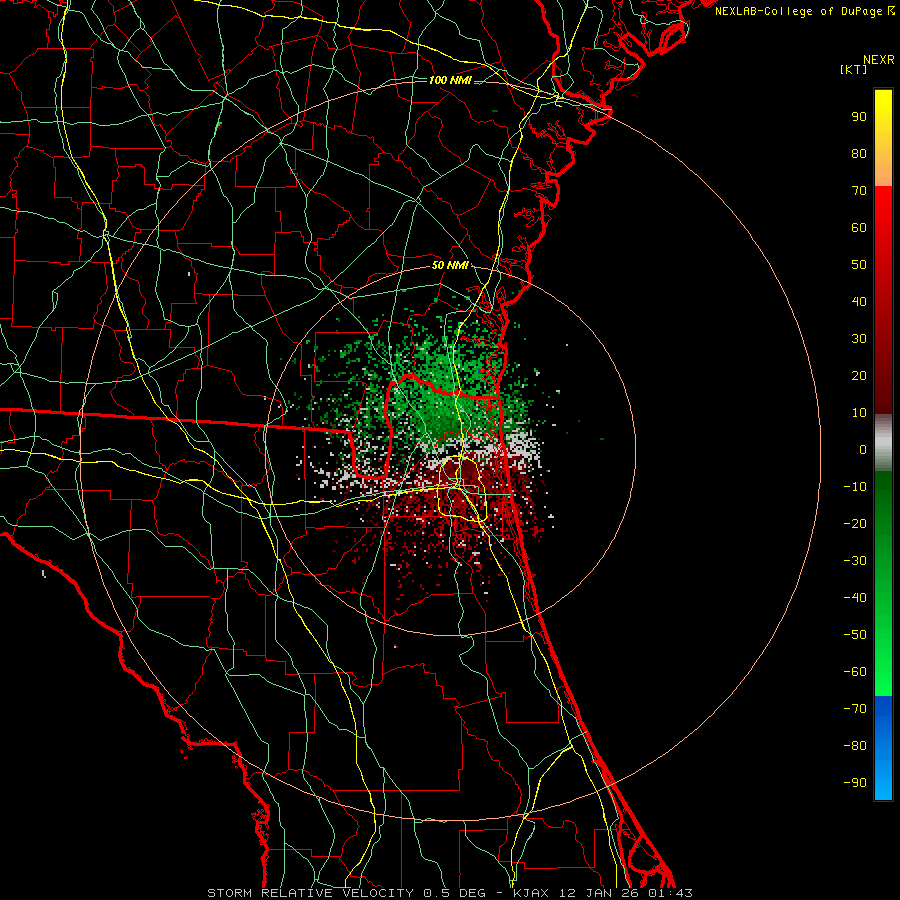The width and height of the screenshot is (900, 900).
Task: Click the -40 scale value
Action: [x=855, y=598]
